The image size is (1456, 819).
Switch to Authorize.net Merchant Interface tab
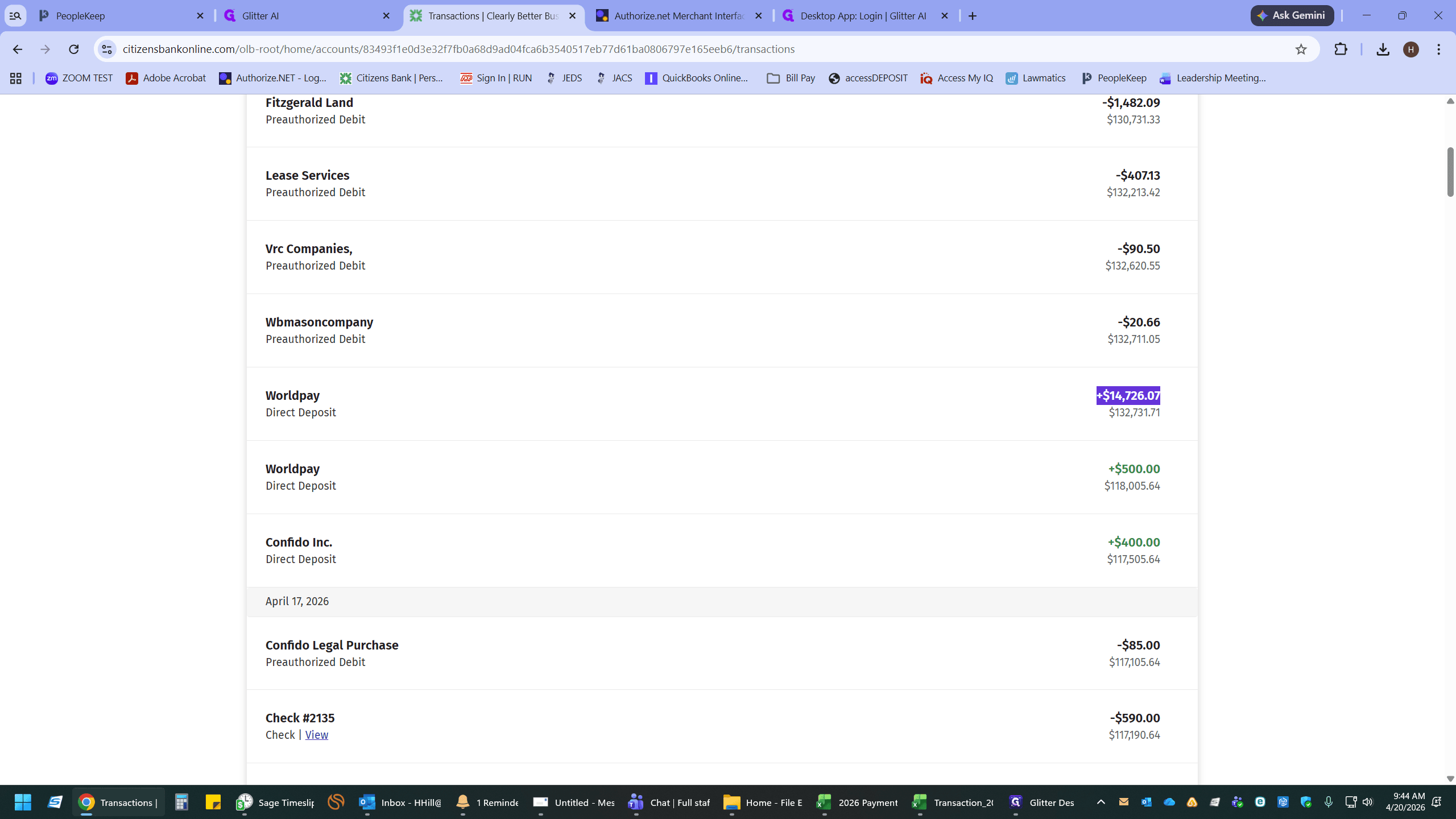tap(680, 16)
